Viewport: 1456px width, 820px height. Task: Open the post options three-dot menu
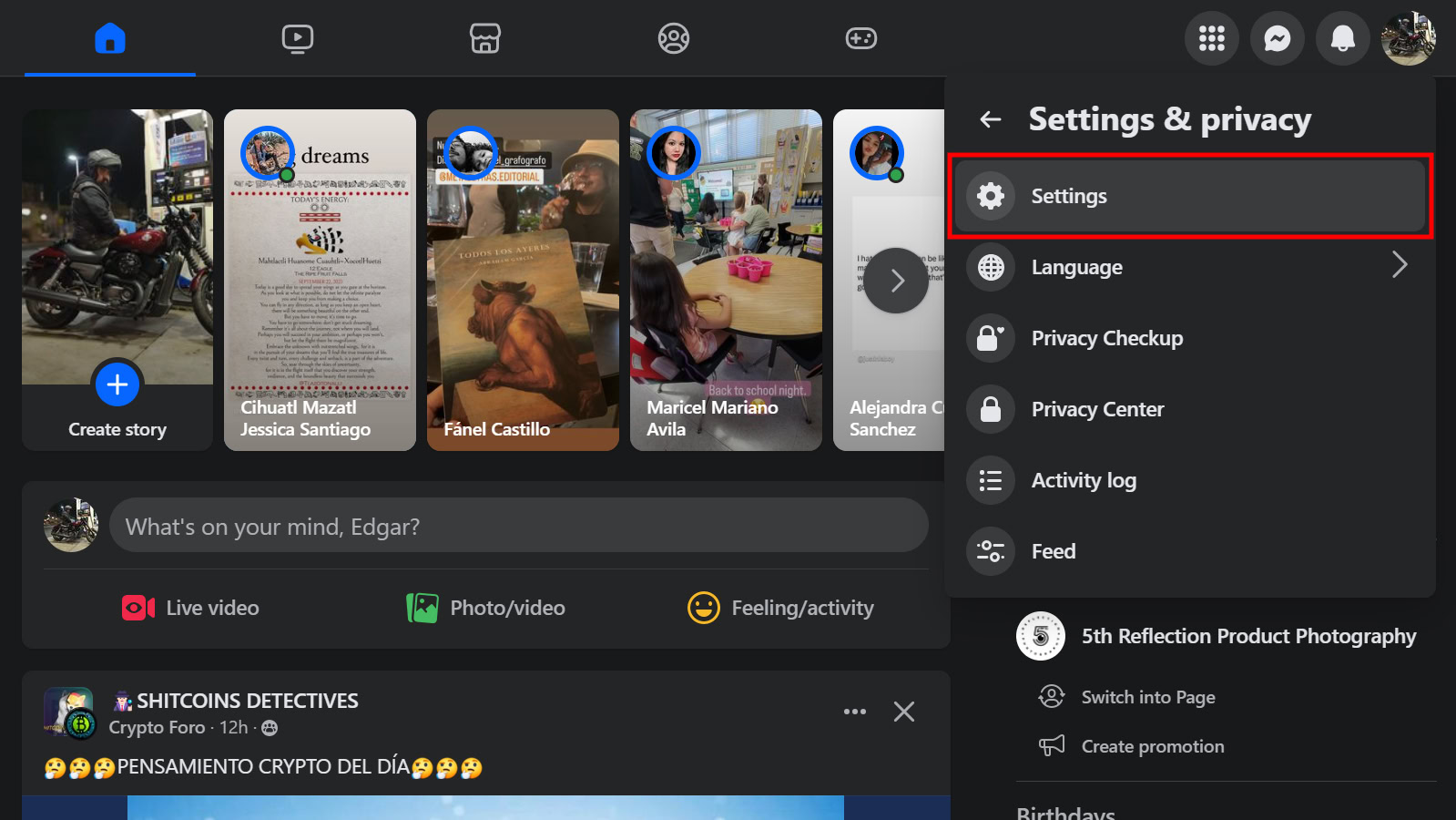(x=855, y=712)
